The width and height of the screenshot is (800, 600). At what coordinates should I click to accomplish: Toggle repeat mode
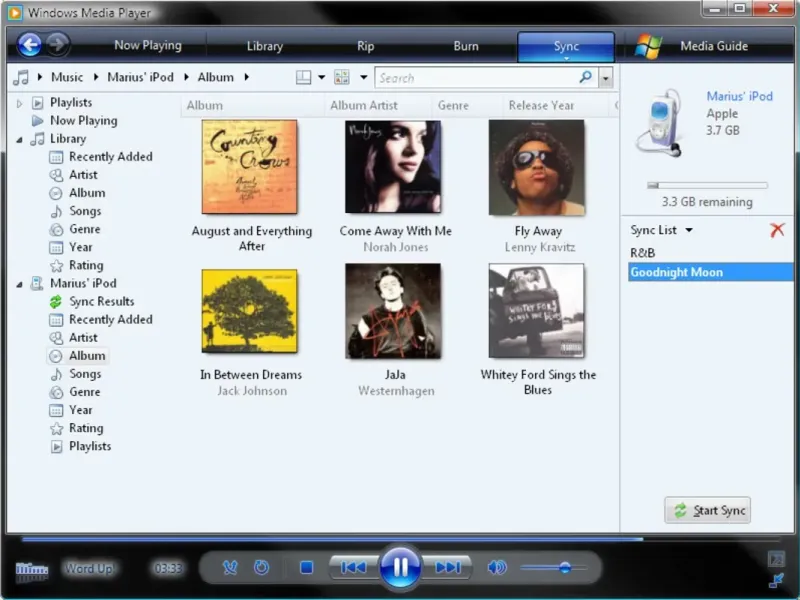261,567
